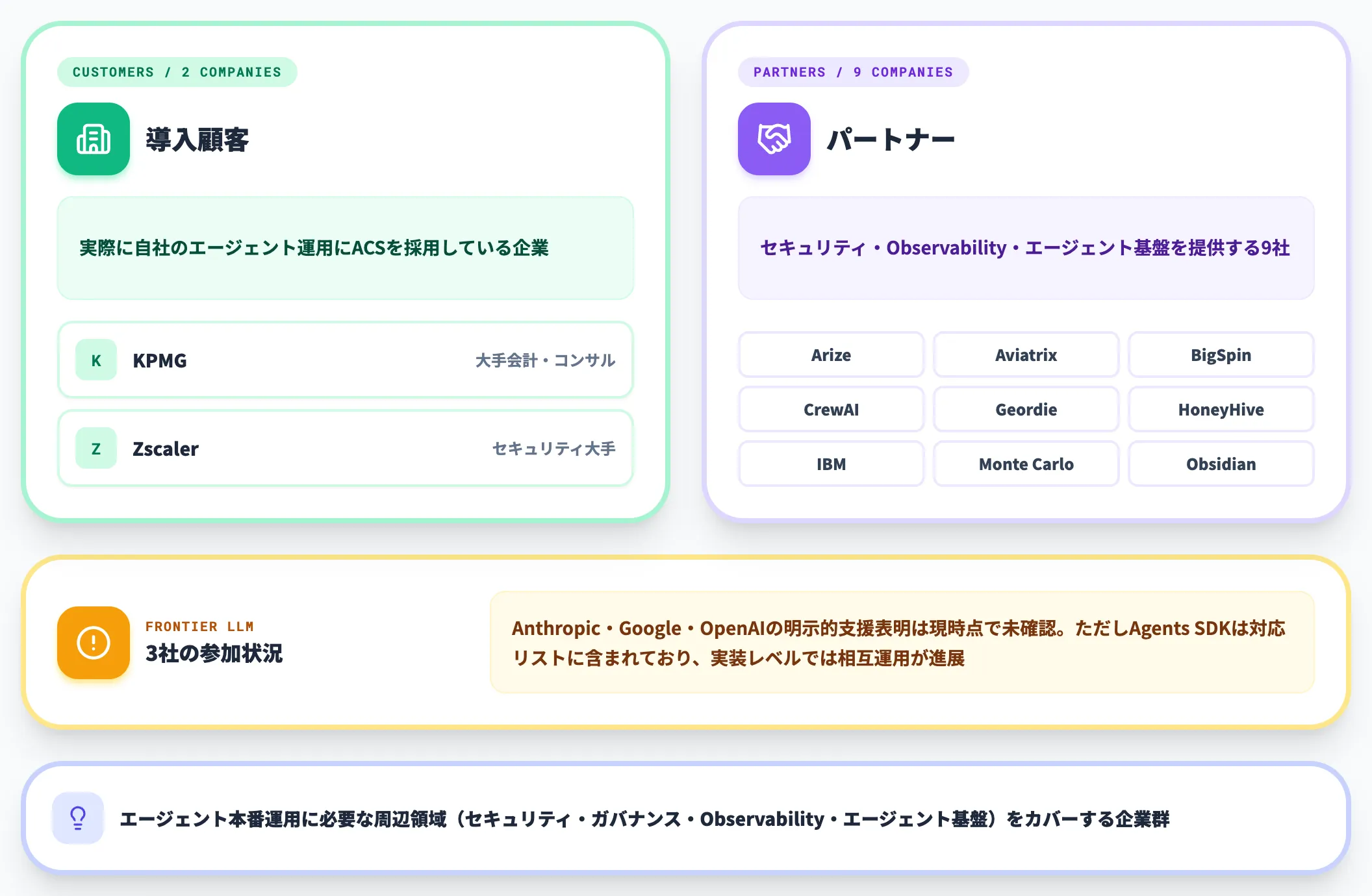
Task: Click the K avatar badge for KPMG
Action: pos(96,360)
